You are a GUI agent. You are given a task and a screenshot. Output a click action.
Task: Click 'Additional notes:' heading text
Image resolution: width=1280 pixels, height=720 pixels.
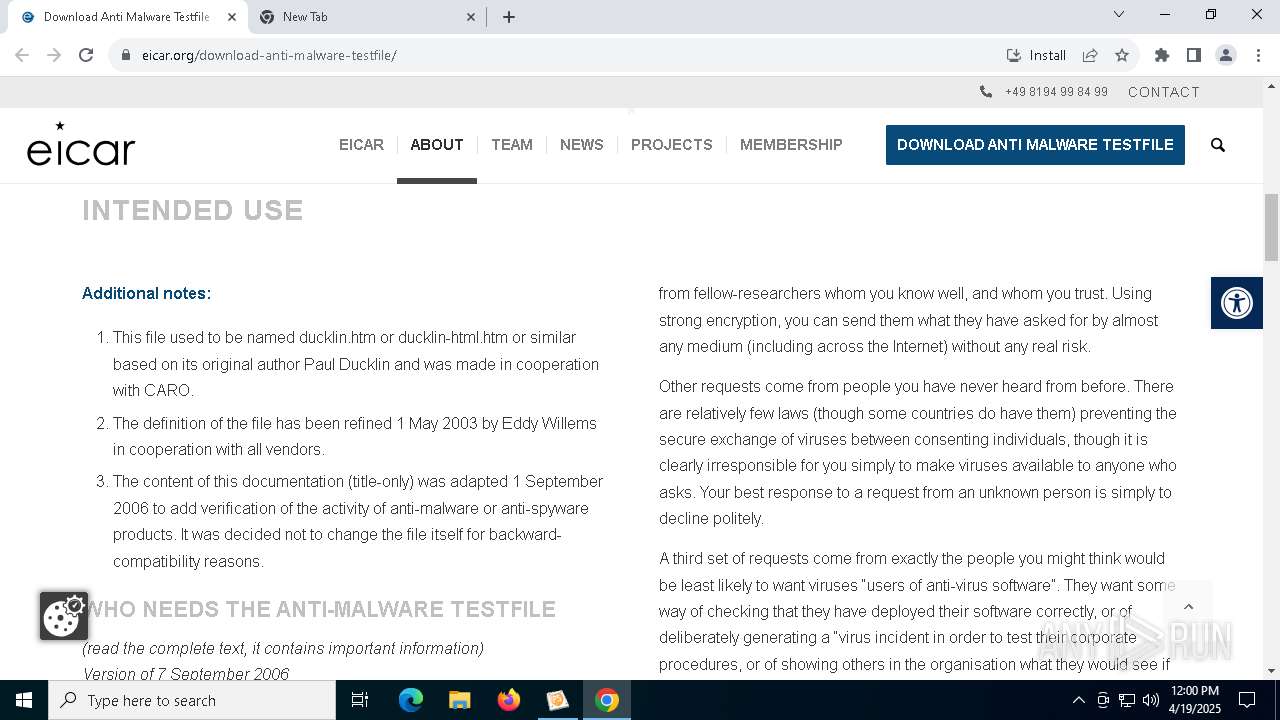(146, 293)
